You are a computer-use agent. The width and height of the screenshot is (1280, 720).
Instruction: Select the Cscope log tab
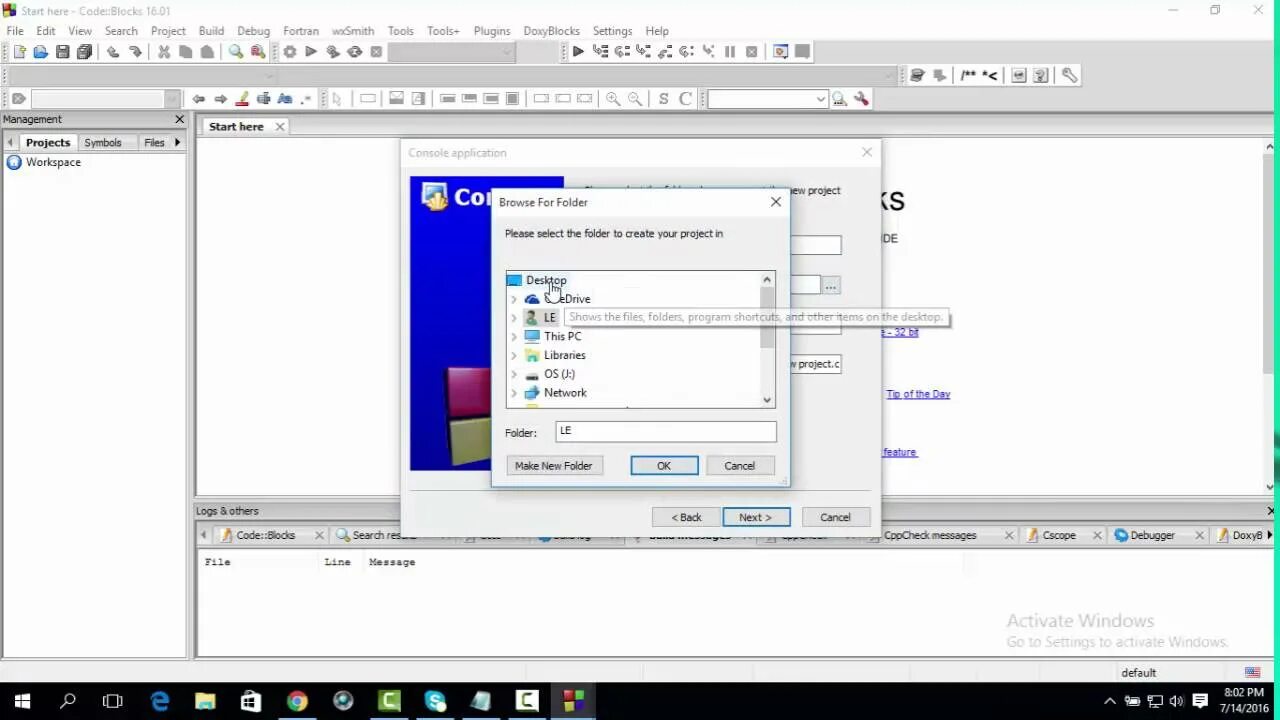(1059, 536)
